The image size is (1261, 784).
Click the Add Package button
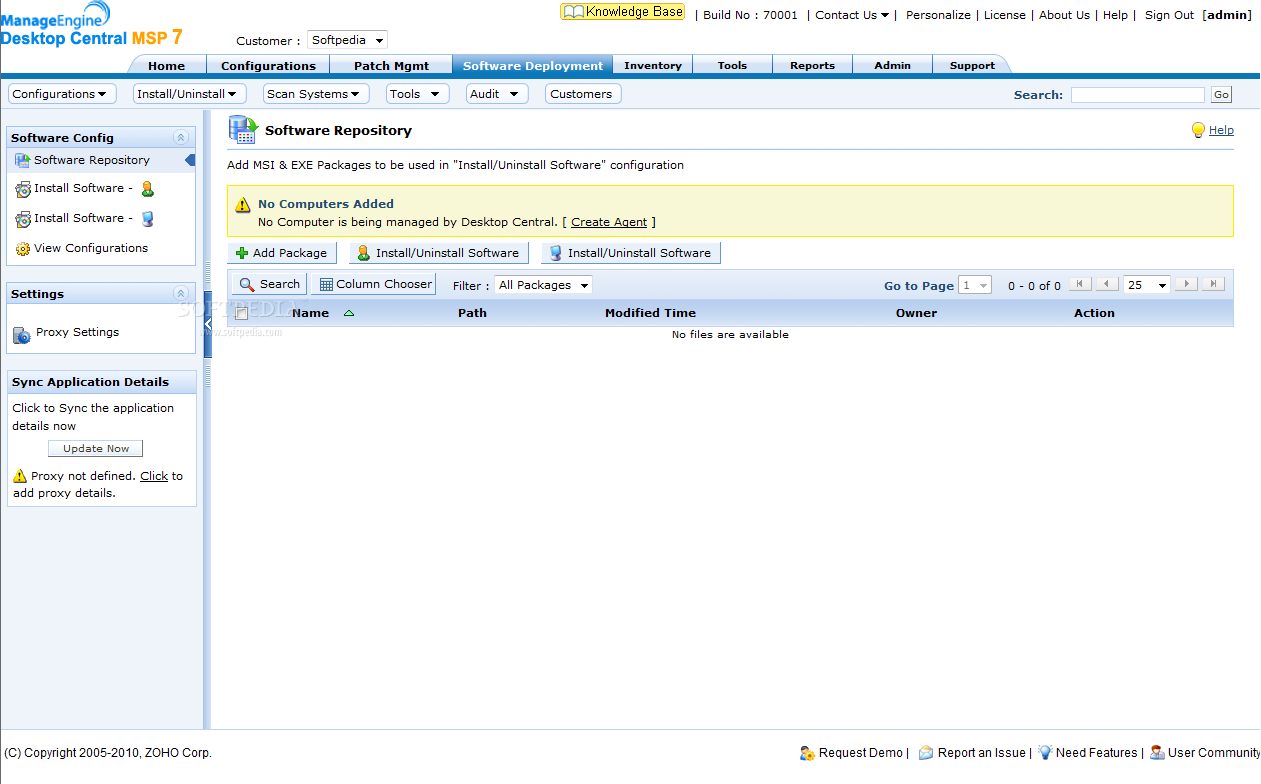(282, 253)
